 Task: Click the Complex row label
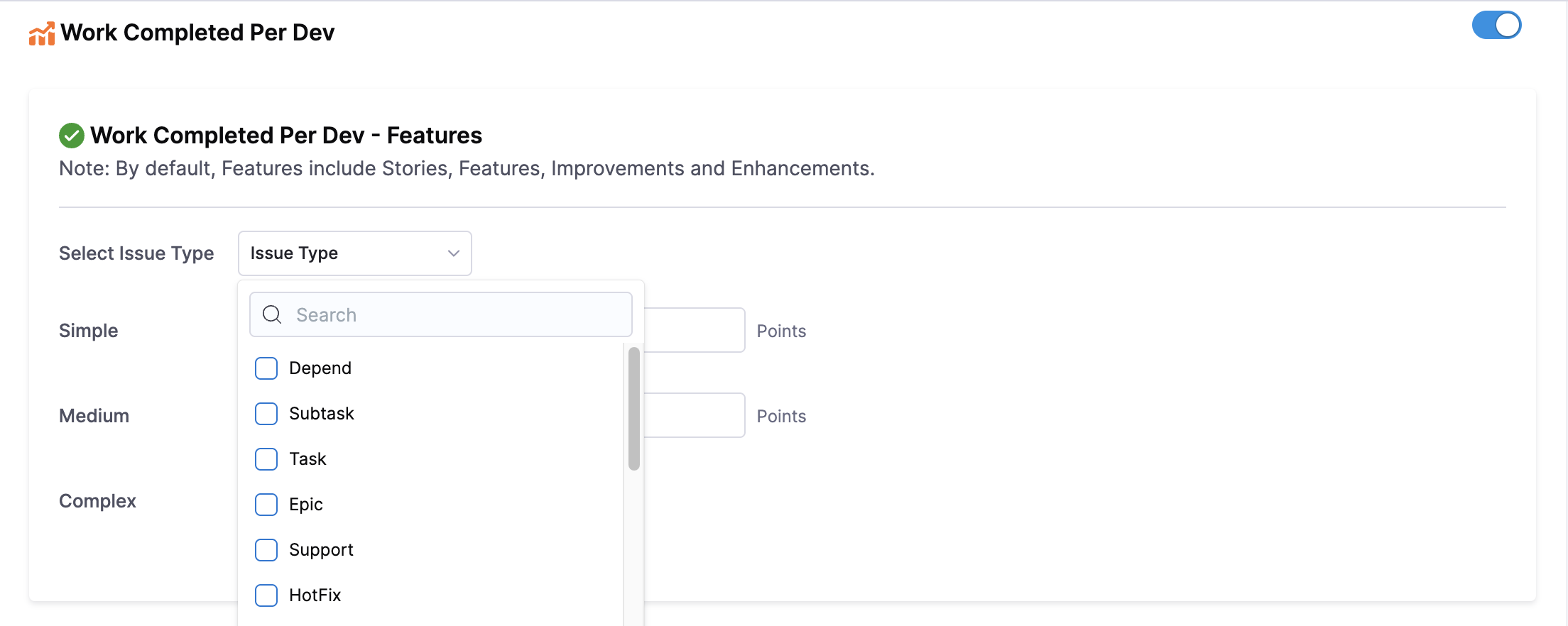click(97, 501)
